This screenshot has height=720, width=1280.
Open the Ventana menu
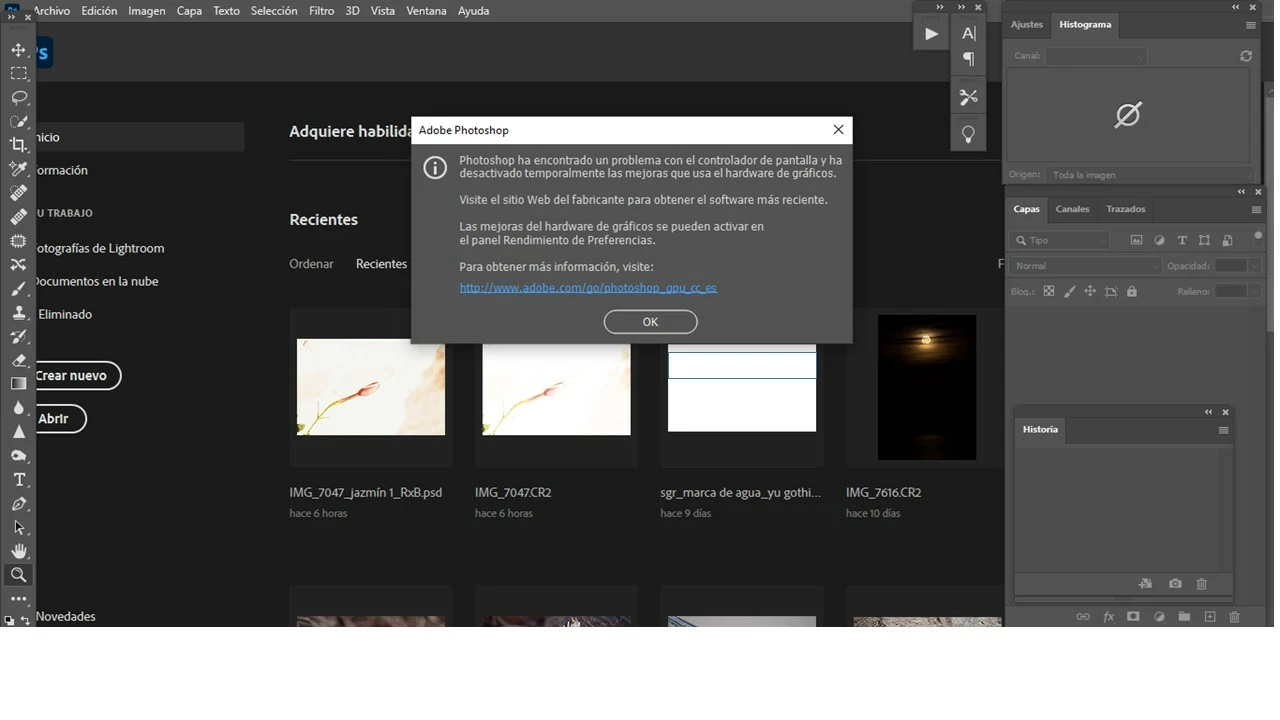click(x=426, y=11)
